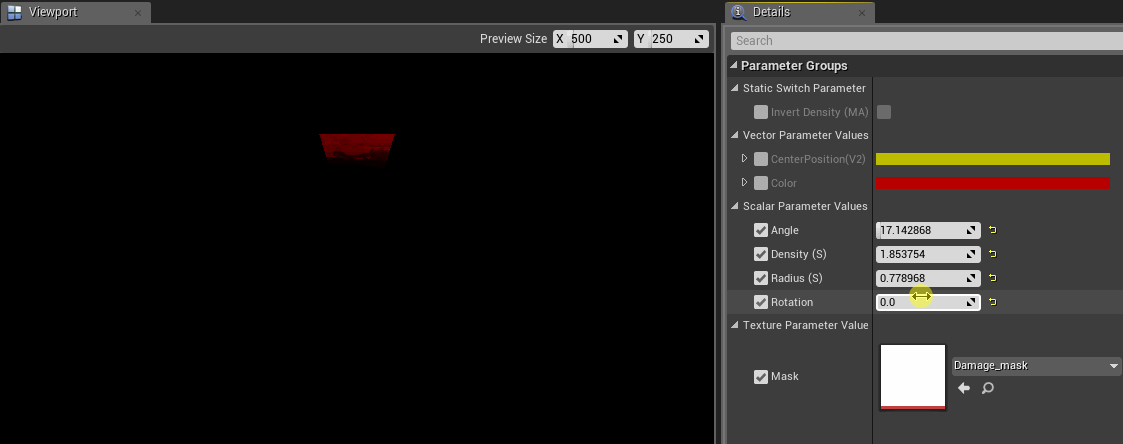Click the Density value spinner arrow
The width and height of the screenshot is (1123, 444).
point(971,254)
